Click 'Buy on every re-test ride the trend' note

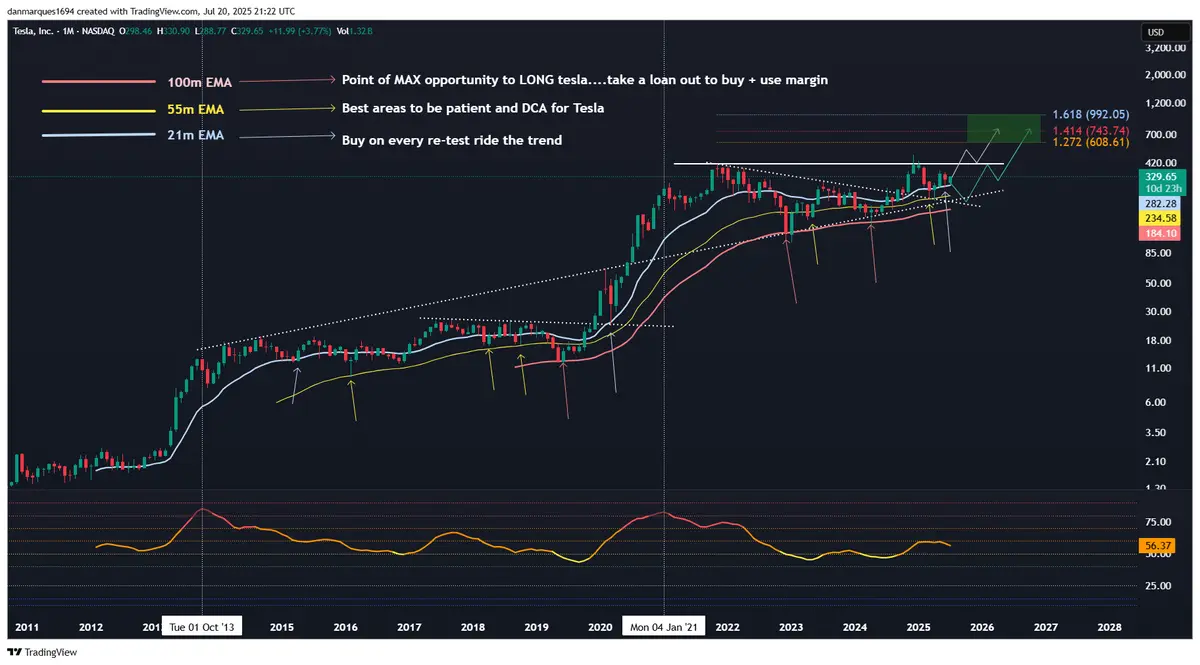(452, 140)
